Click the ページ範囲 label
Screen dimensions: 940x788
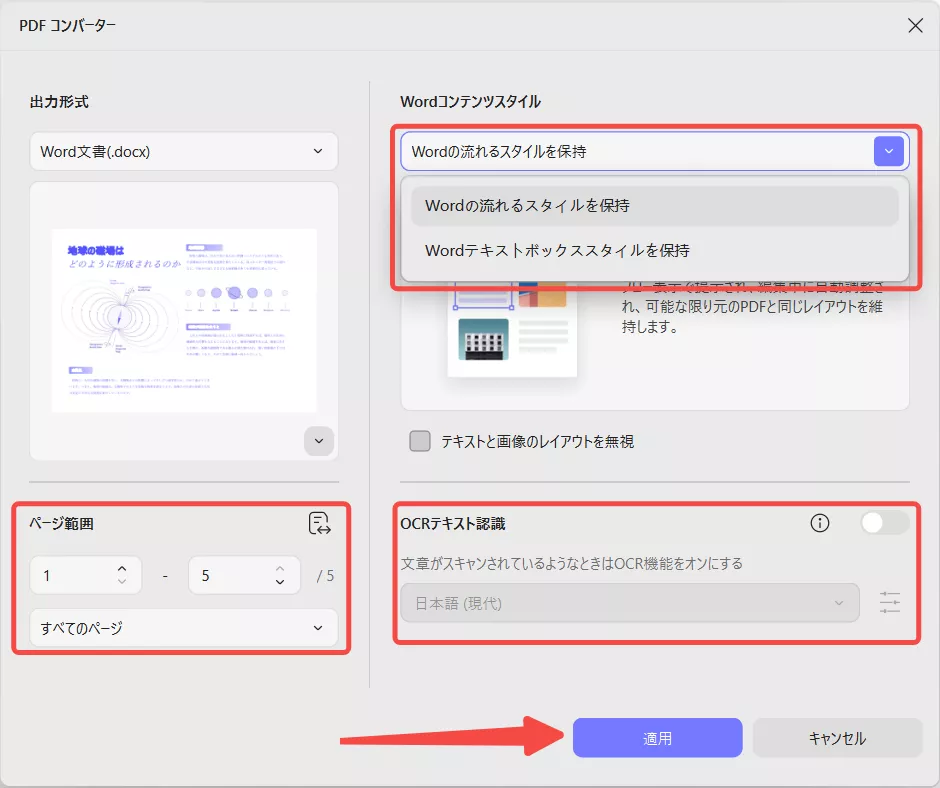coord(61,524)
